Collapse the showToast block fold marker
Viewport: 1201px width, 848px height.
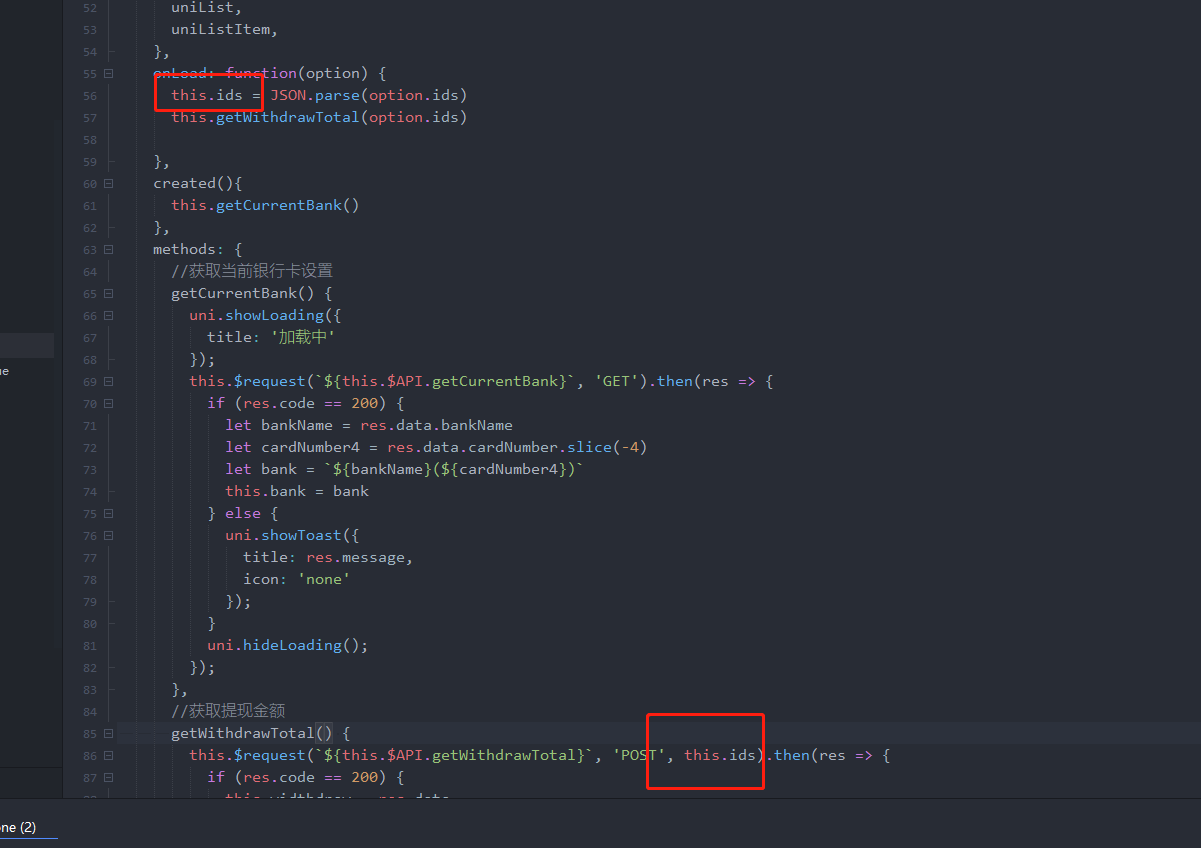[110, 535]
